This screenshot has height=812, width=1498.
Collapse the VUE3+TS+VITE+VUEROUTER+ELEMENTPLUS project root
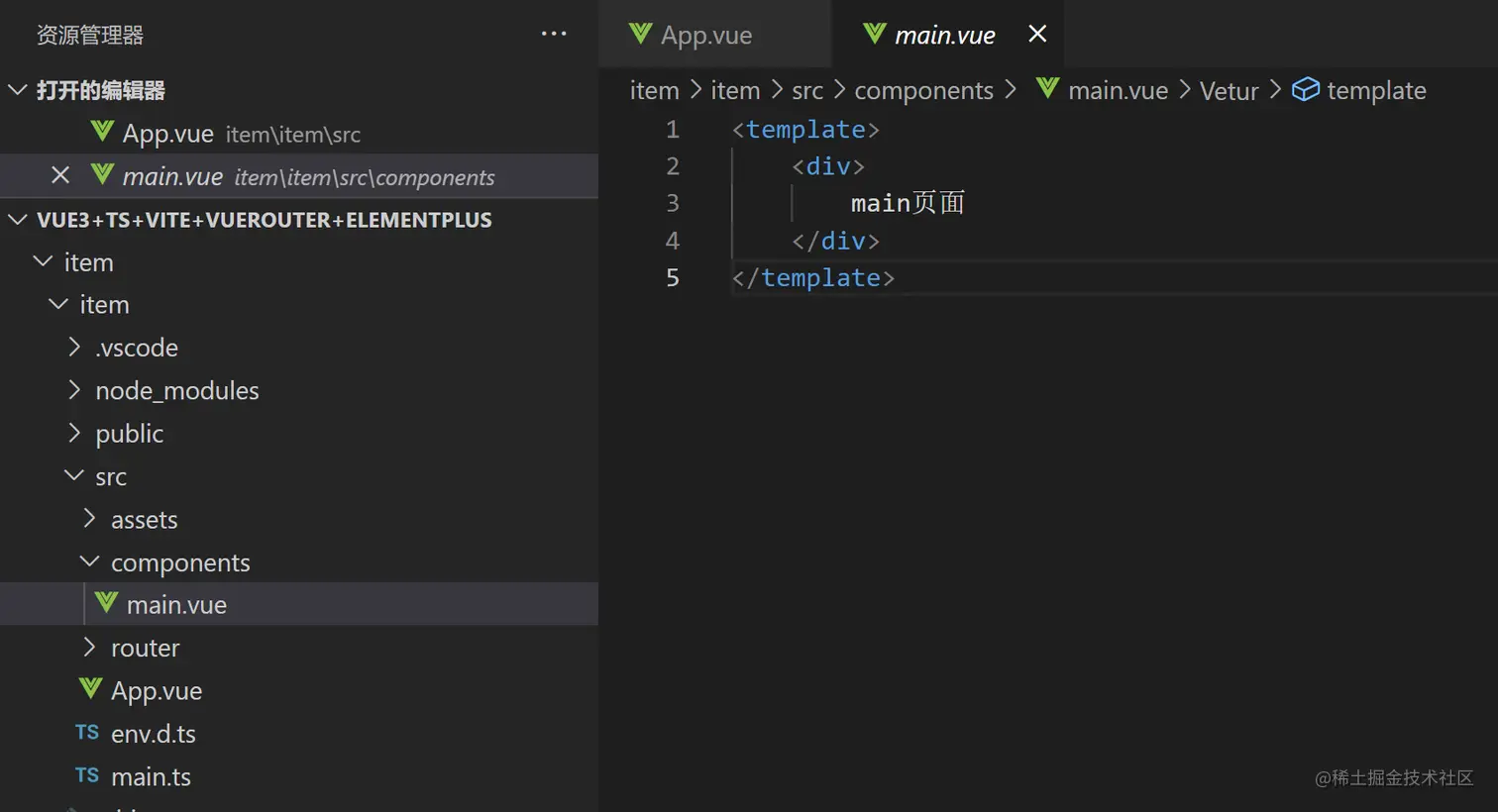[18, 220]
